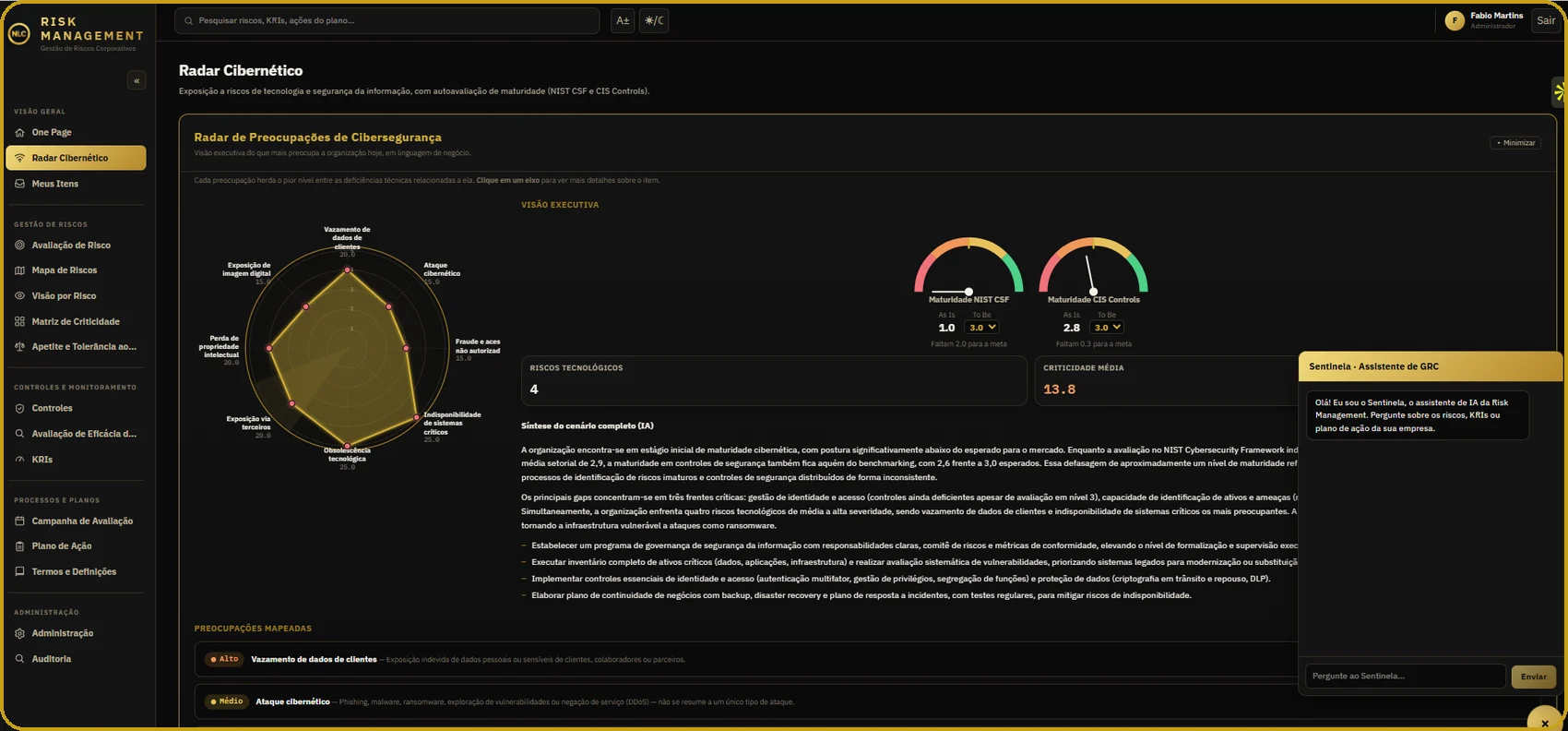This screenshot has height=731, width=1568.
Task: Close the Sentinela assistant with X button
Action: point(1545,723)
